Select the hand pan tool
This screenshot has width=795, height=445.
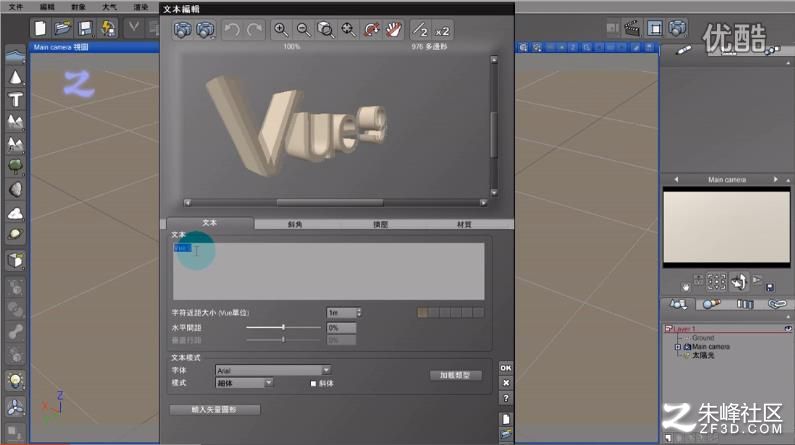click(393, 30)
